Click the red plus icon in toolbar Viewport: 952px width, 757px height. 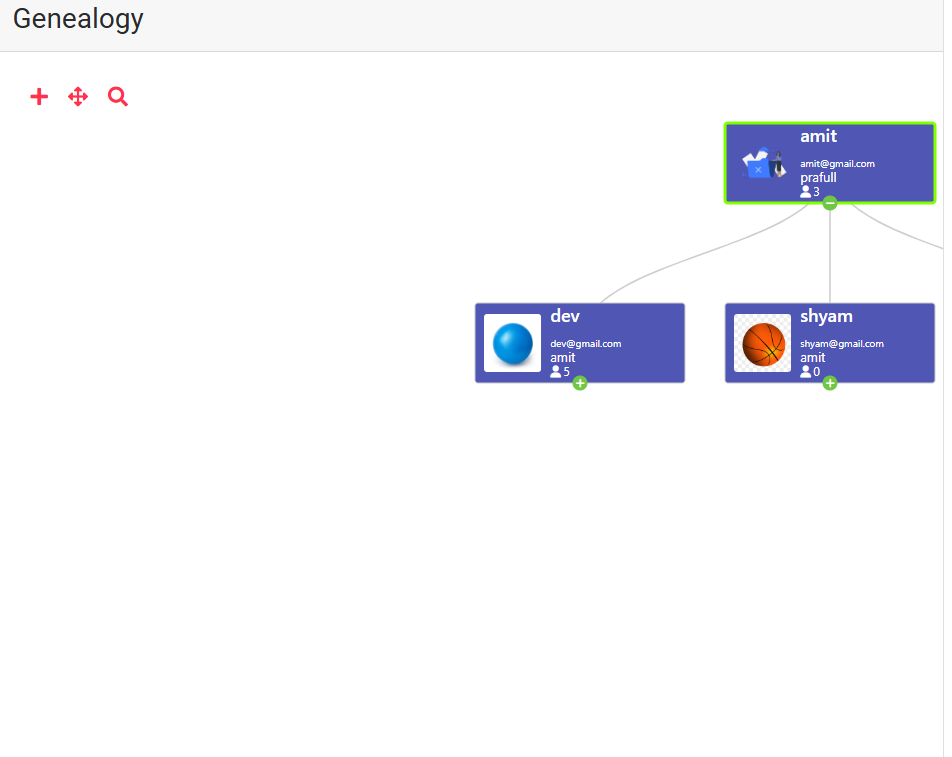[39, 97]
